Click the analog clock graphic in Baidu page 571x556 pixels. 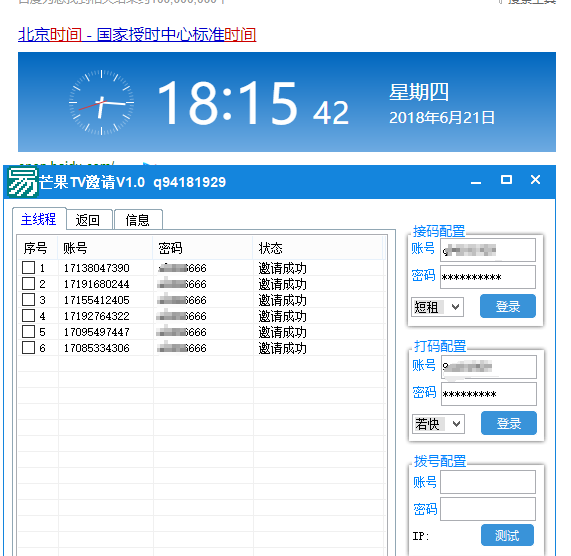click(x=101, y=102)
